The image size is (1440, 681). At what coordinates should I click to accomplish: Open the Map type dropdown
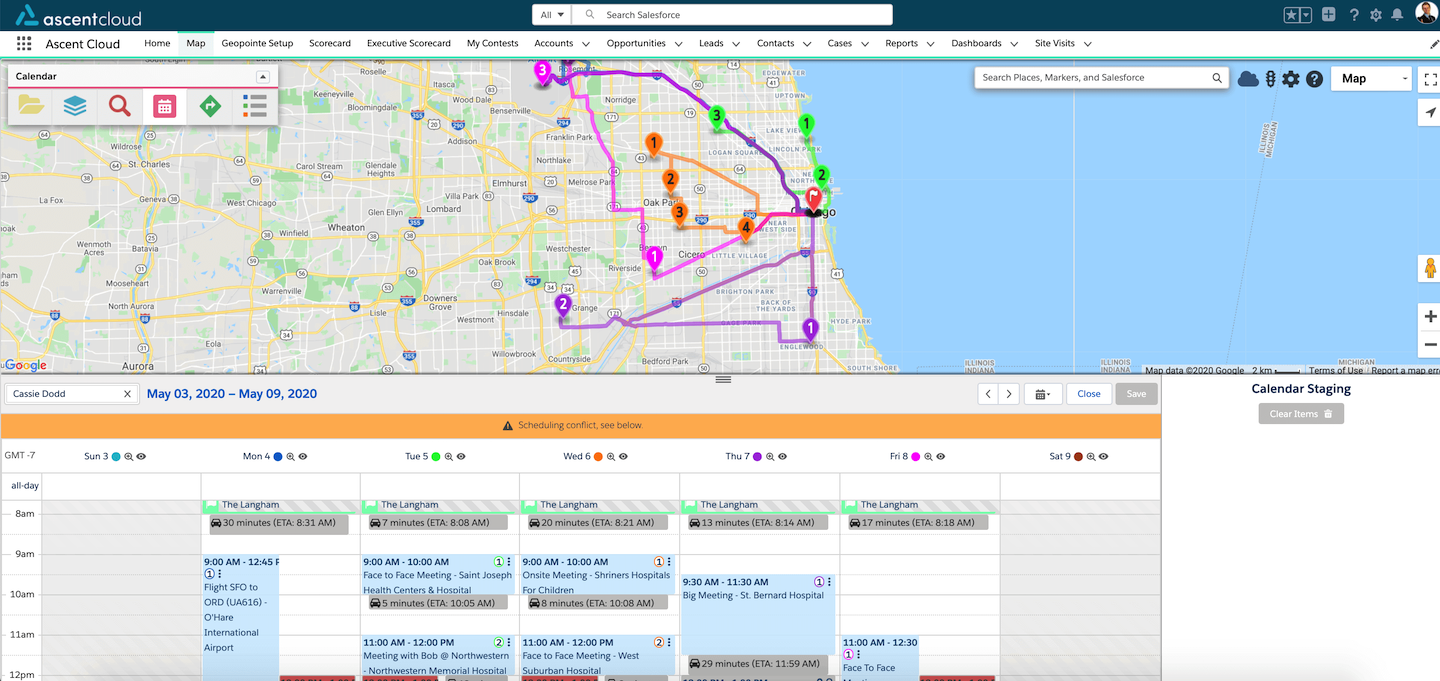(x=1371, y=79)
